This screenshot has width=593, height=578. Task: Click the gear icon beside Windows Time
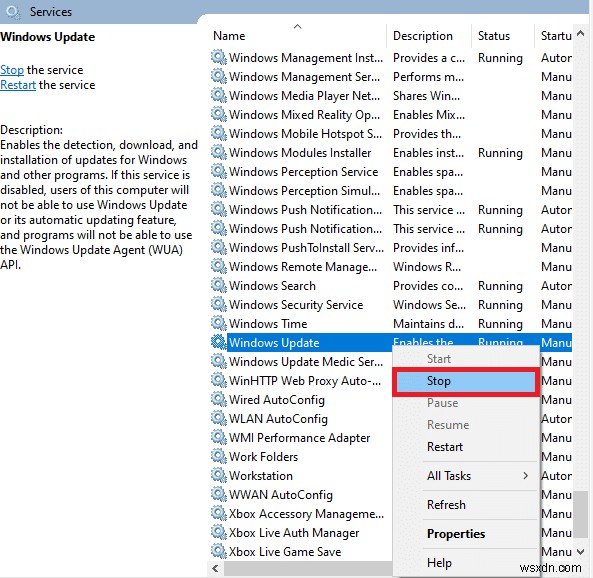click(x=219, y=323)
